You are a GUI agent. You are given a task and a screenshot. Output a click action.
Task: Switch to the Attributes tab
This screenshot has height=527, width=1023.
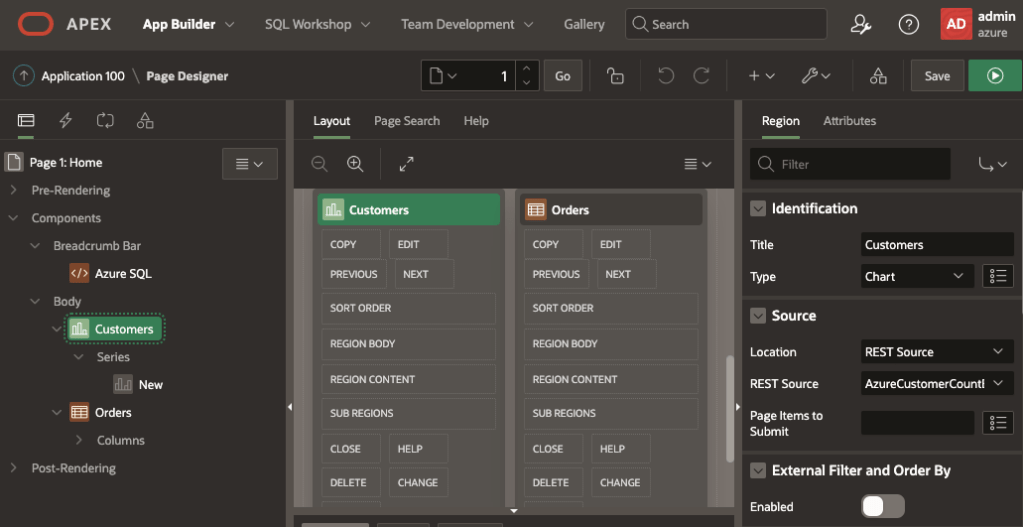click(x=849, y=121)
